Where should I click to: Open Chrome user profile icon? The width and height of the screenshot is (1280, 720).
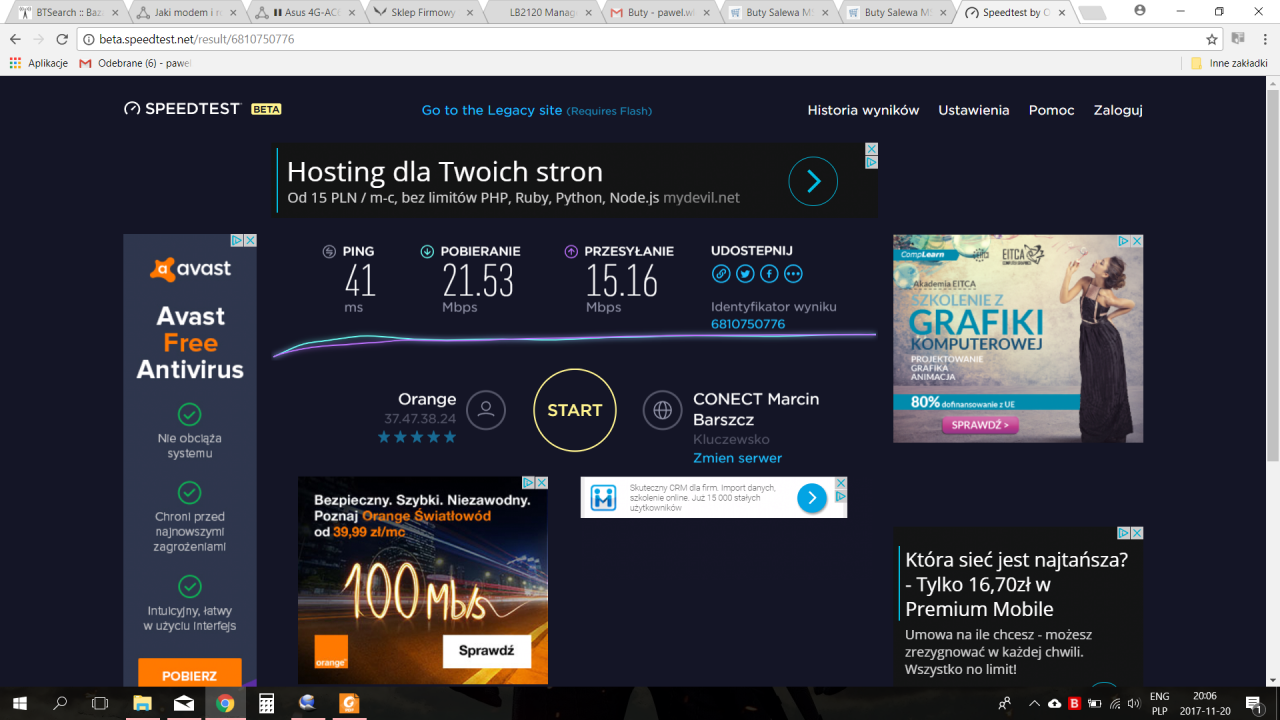pyautogui.click(x=1140, y=10)
